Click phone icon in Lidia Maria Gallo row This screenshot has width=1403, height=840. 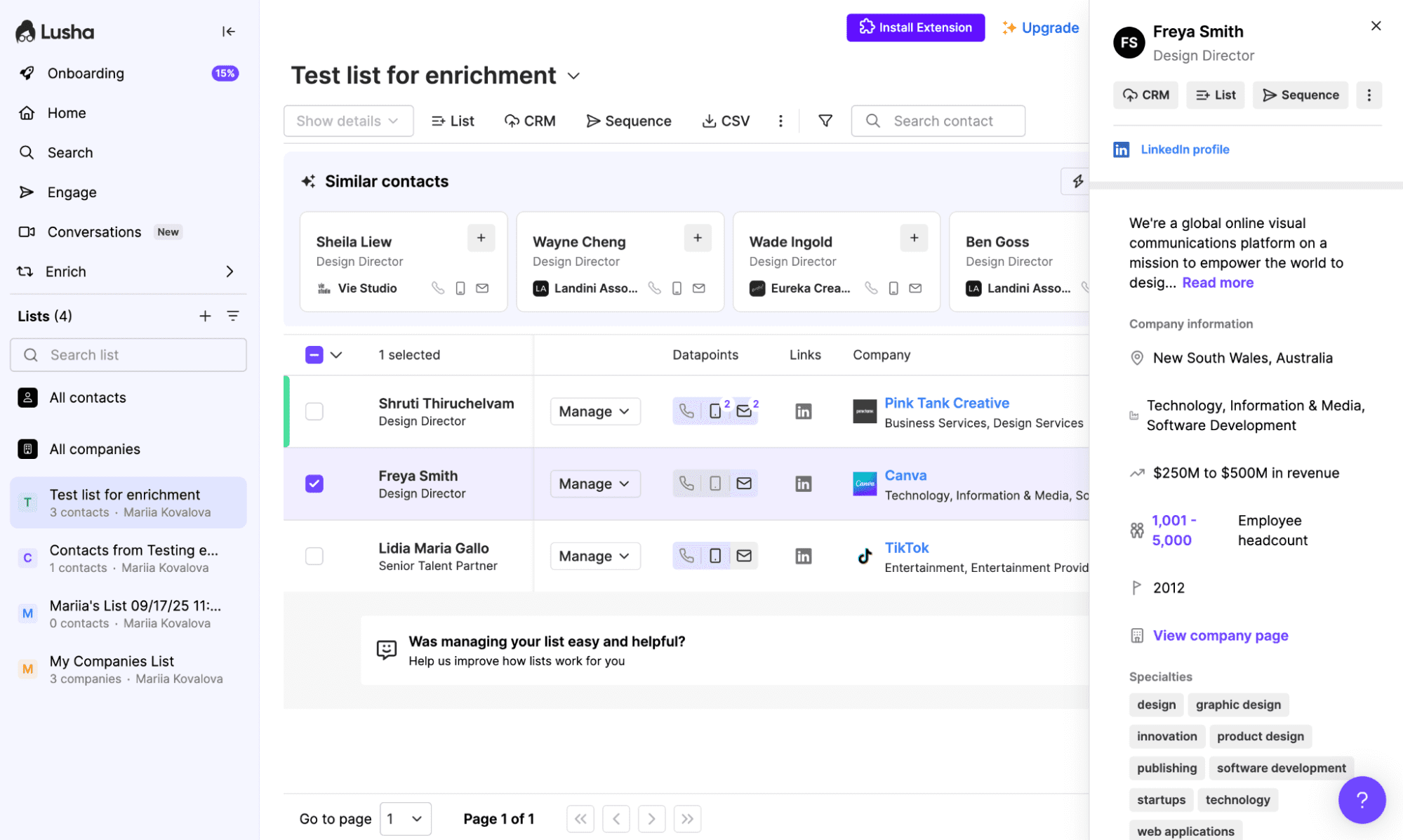(x=686, y=556)
